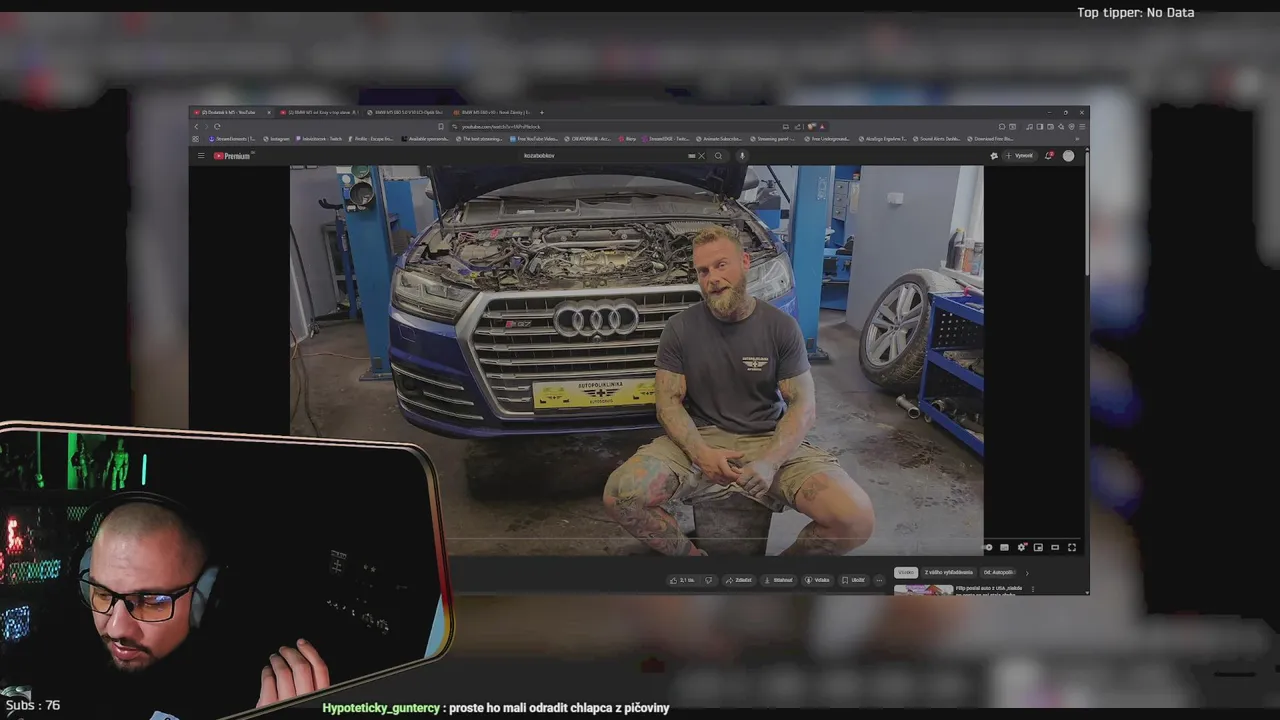Screen dimensions: 1280x720
Task: Open StreamElements bookmark
Action: click(x=232, y=139)
